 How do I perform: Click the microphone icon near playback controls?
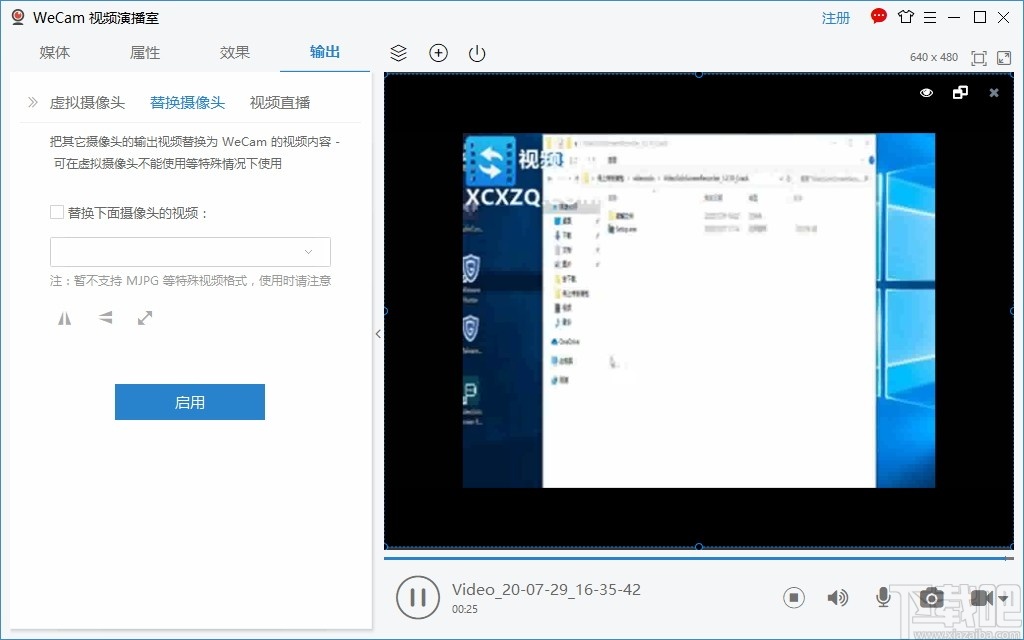pyautogui.click(x=883, y=597)
